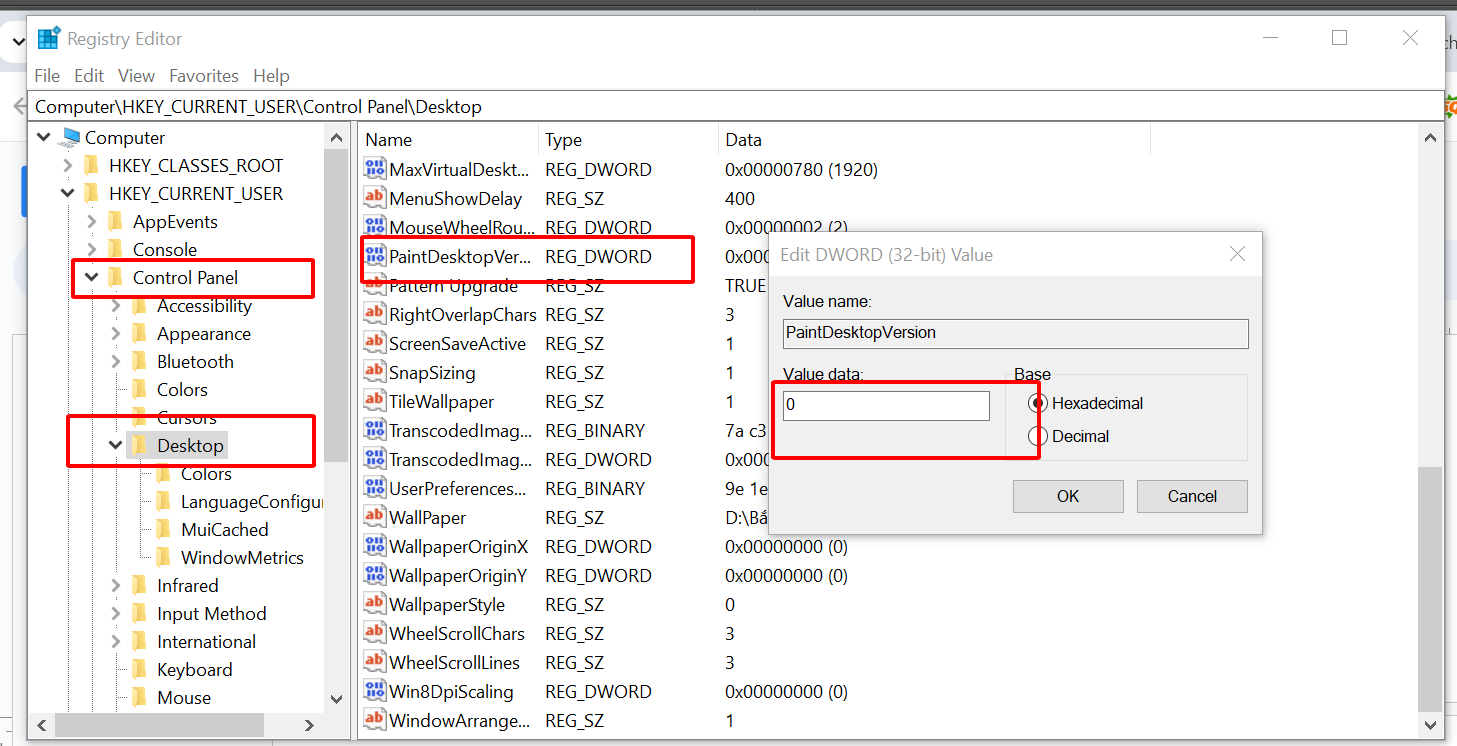Image resolution: width=1457 pixels, height=746 pixels.
Task: Close the Edit DWORD dialog with X
Action: tap(1237, 254)
